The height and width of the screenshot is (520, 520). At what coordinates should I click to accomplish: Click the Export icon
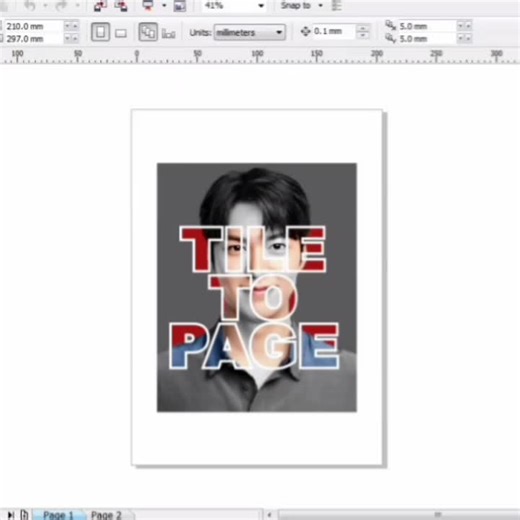[121, 6]
